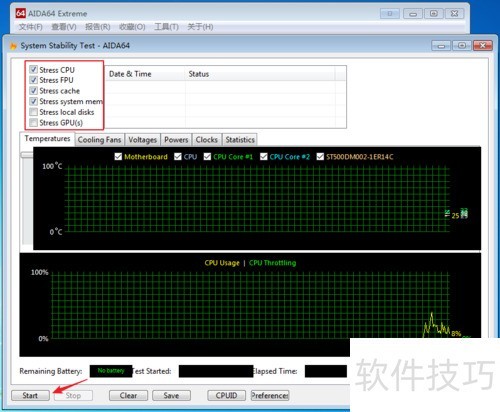This screenshot has height=412, width=500.
Task: Click the CPU Throttling graph label
Action: (x=272, y=263)
